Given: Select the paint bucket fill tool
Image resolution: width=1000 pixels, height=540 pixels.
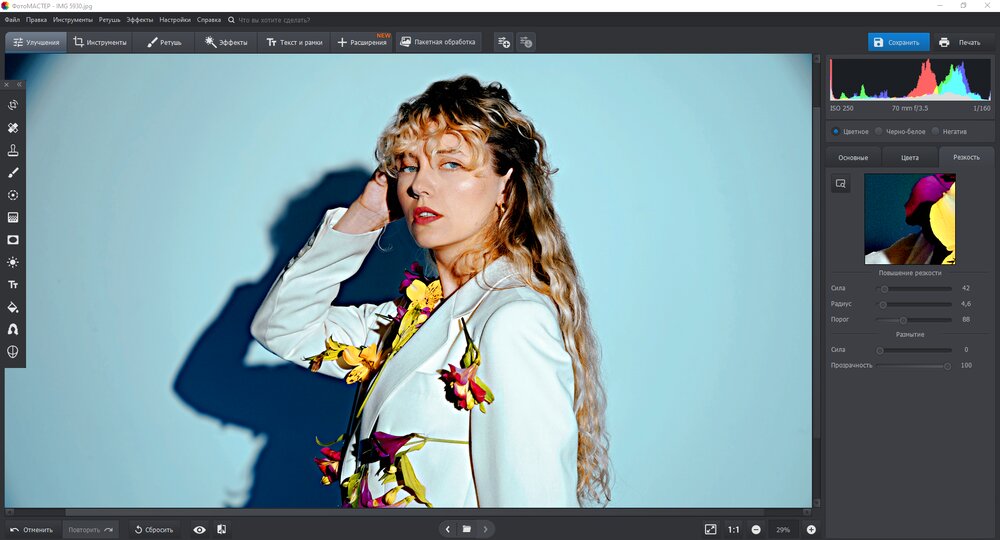Looking at the screenshot, I should coord(13,307).
